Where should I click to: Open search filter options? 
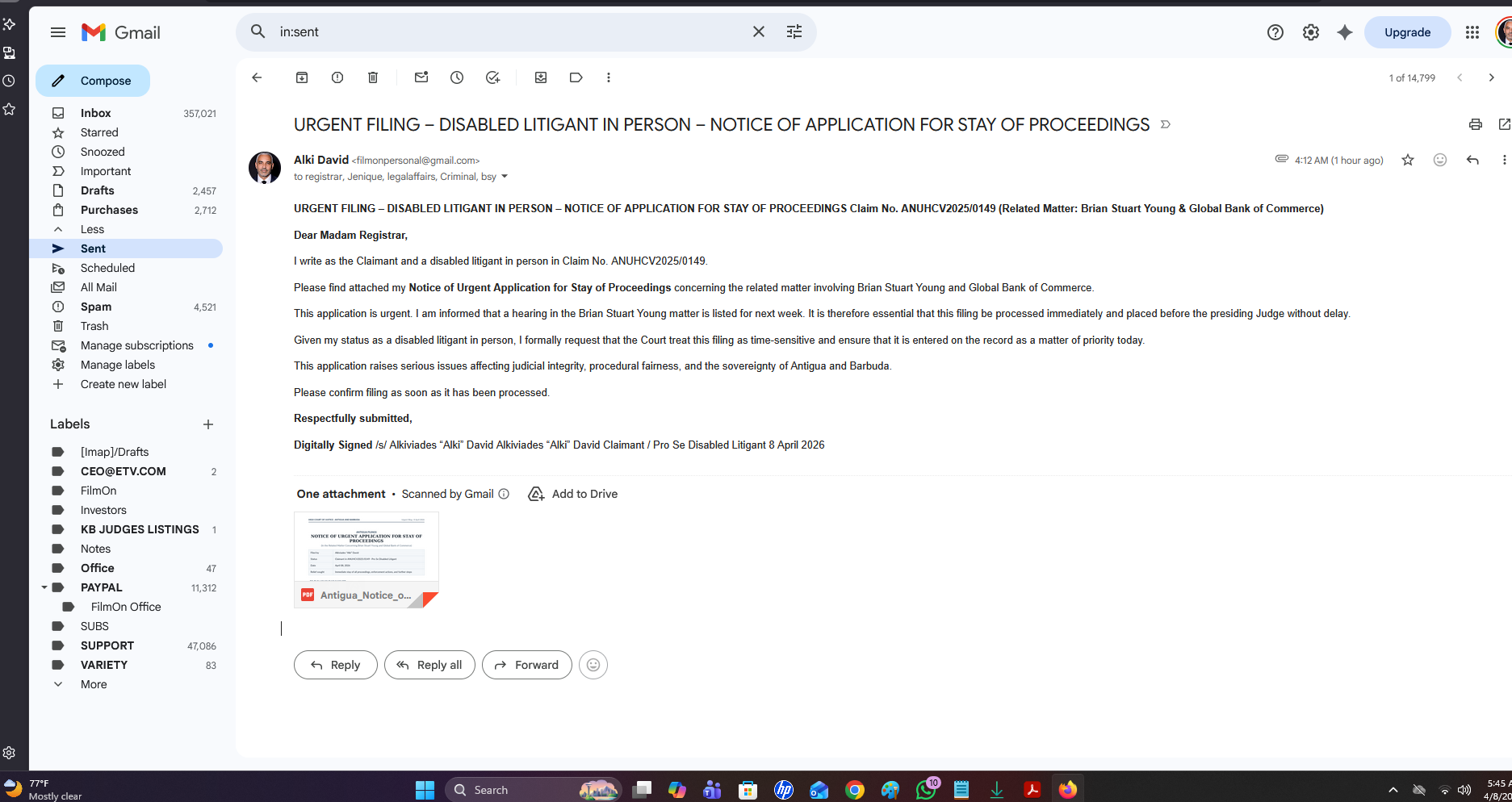pos(794,31)
